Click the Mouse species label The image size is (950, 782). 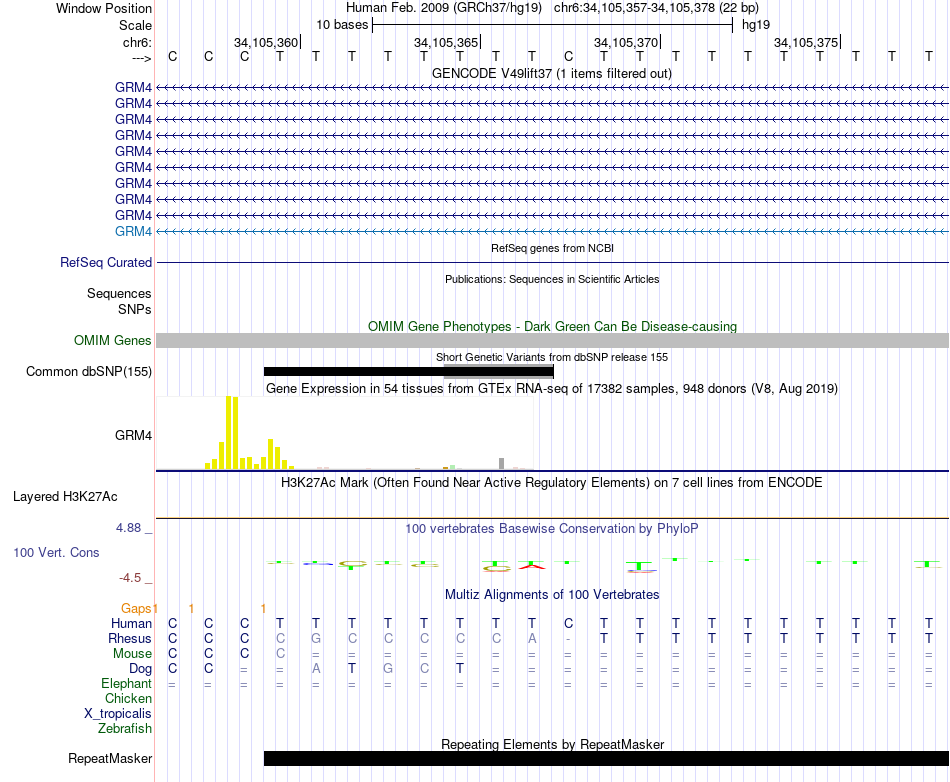point(133,654)
